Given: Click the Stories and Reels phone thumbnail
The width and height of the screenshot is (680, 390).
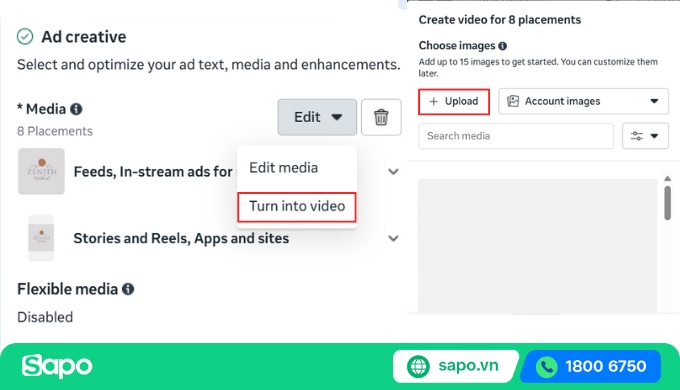Looking at the screenshot, I should tap(41, 238).
